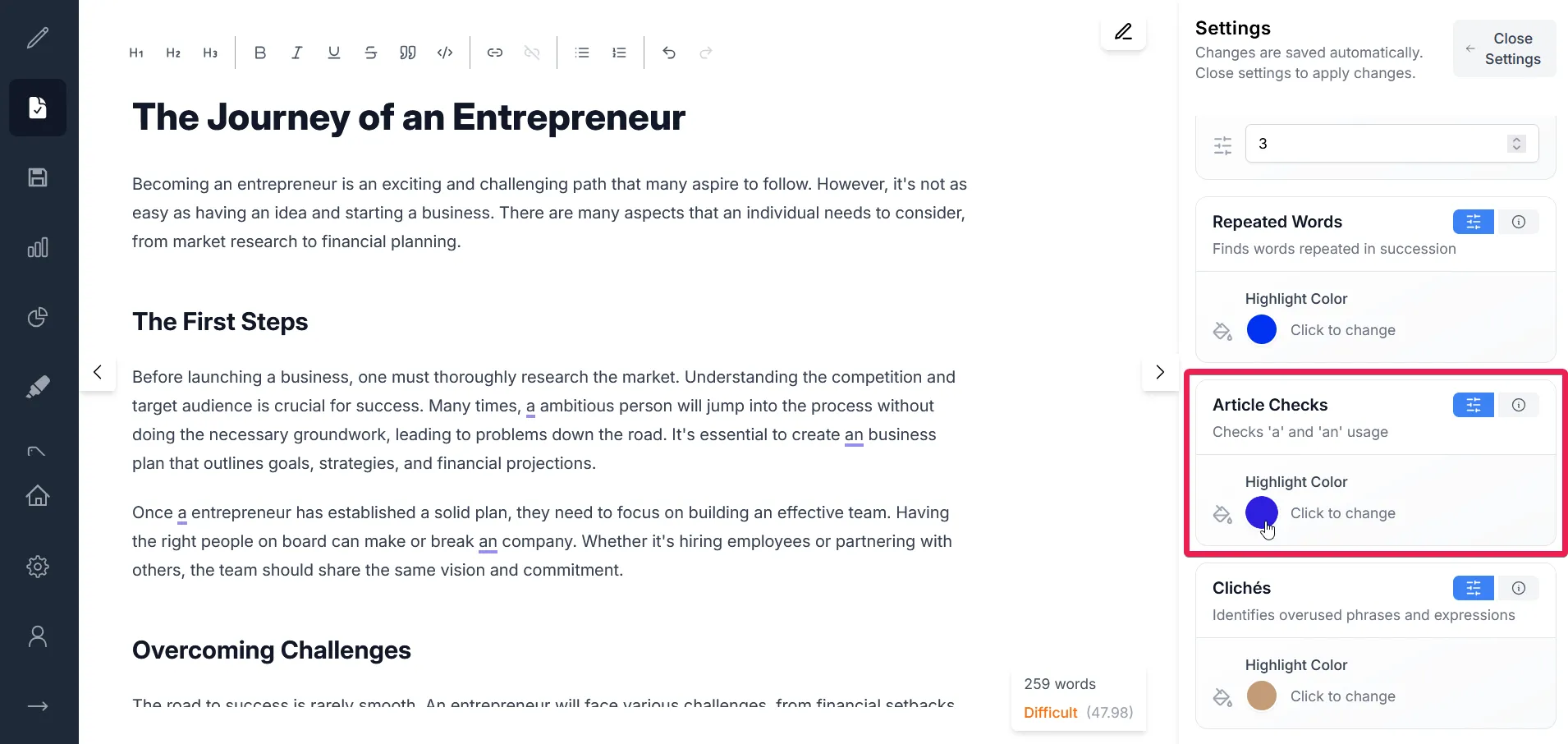Expand the panel with right chevron arrow
The image size is (1568, 744).
(1160, 372)
